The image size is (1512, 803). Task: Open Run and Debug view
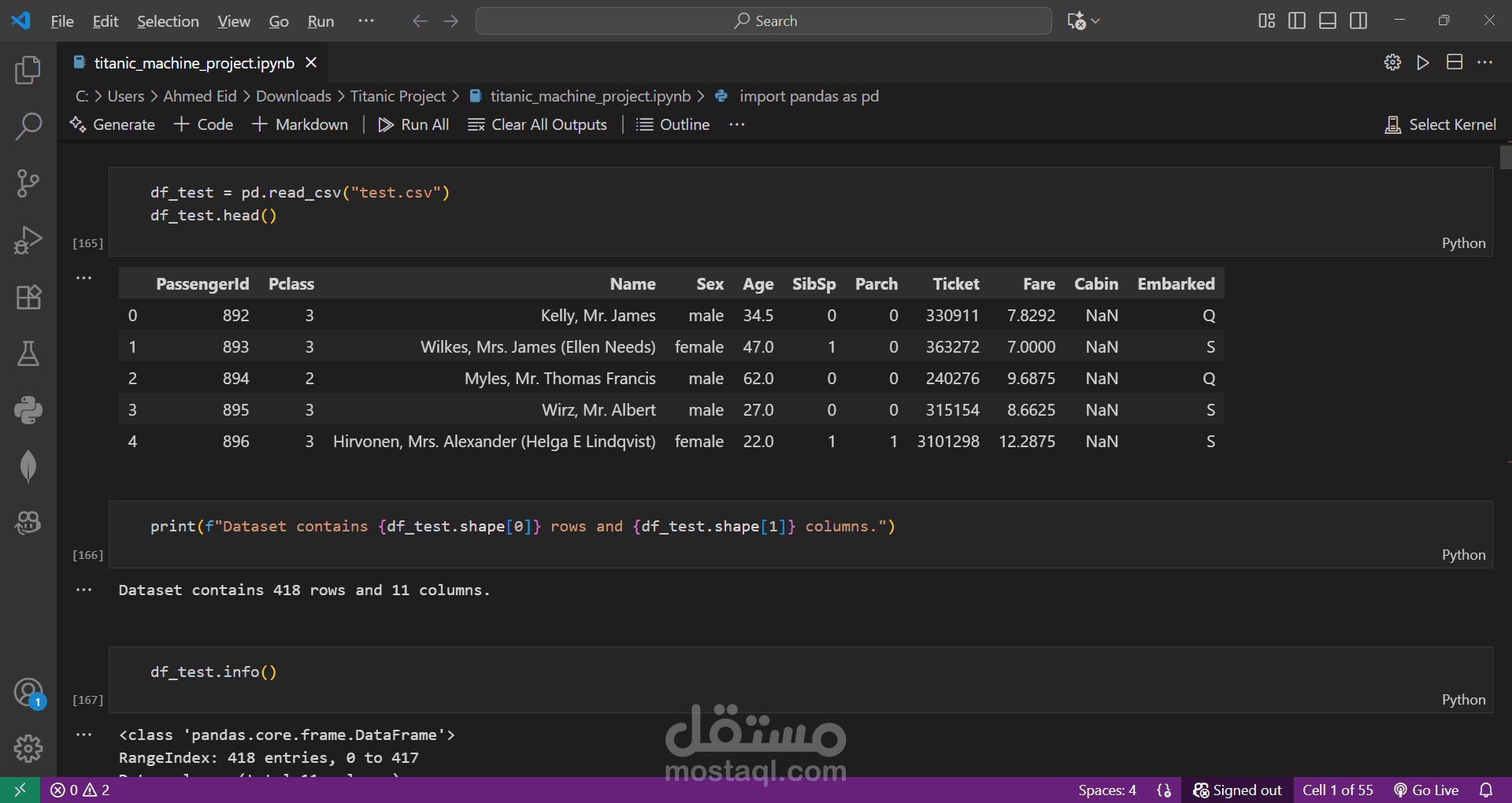click(28, 240)
